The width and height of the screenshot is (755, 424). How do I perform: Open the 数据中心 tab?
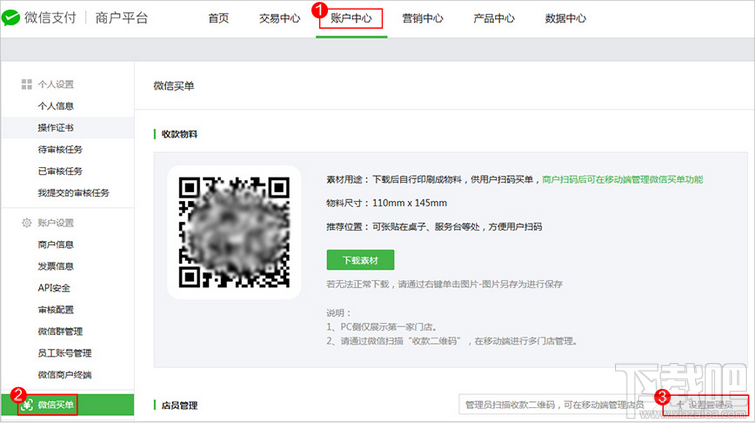566,18
